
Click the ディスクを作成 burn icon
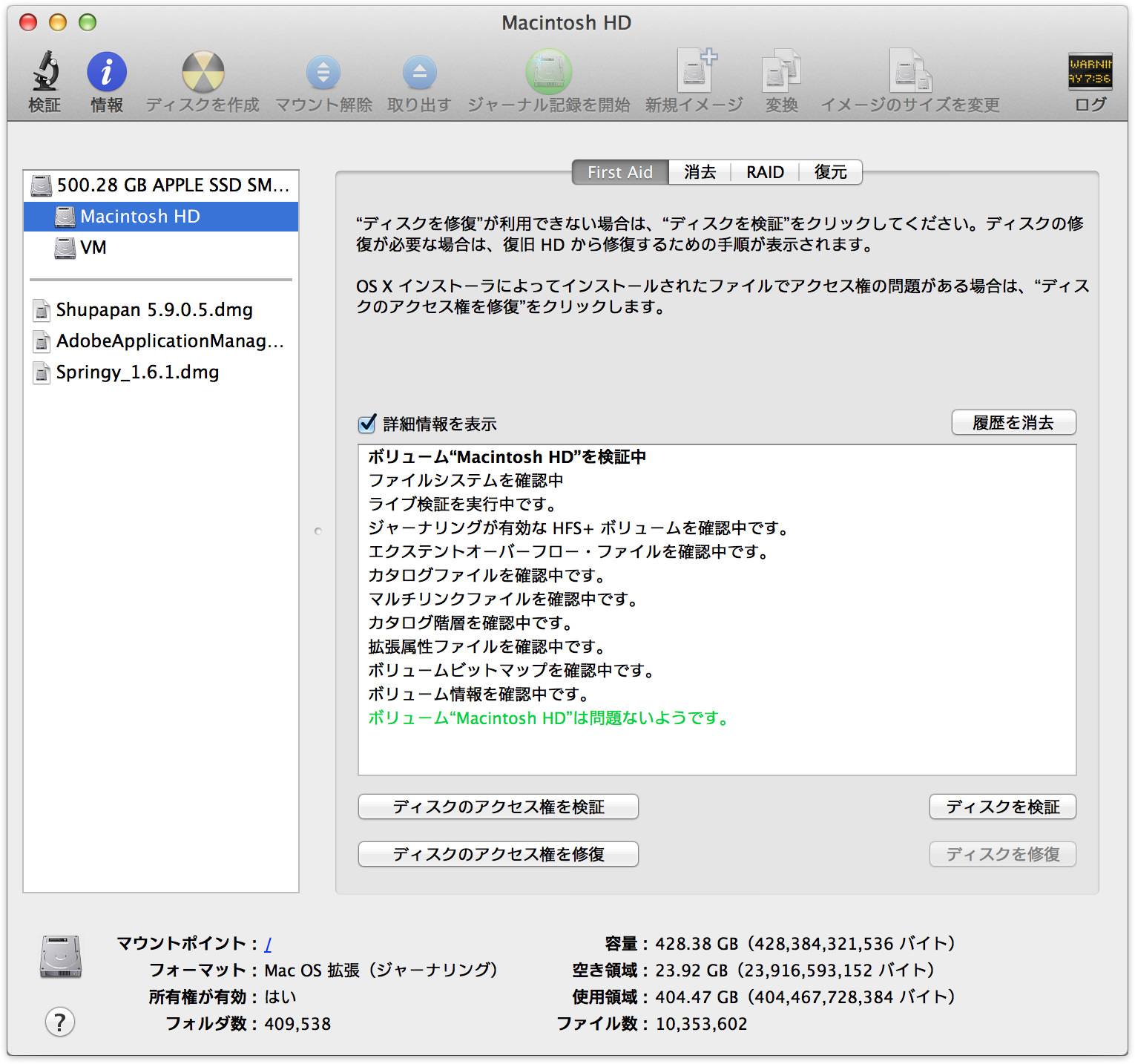(x=203, y=72)
